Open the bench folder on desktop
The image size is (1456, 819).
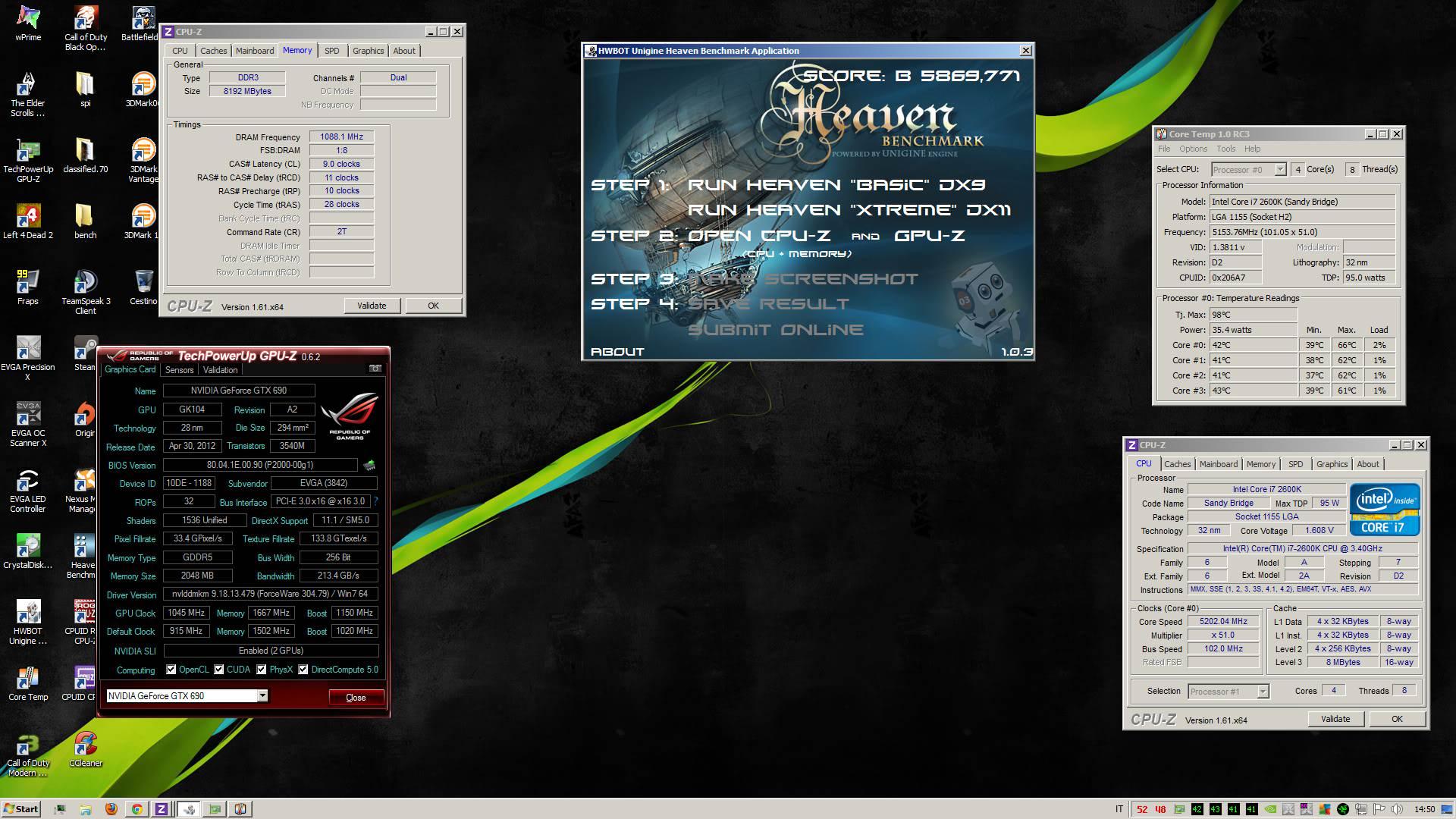pos(85,222)
